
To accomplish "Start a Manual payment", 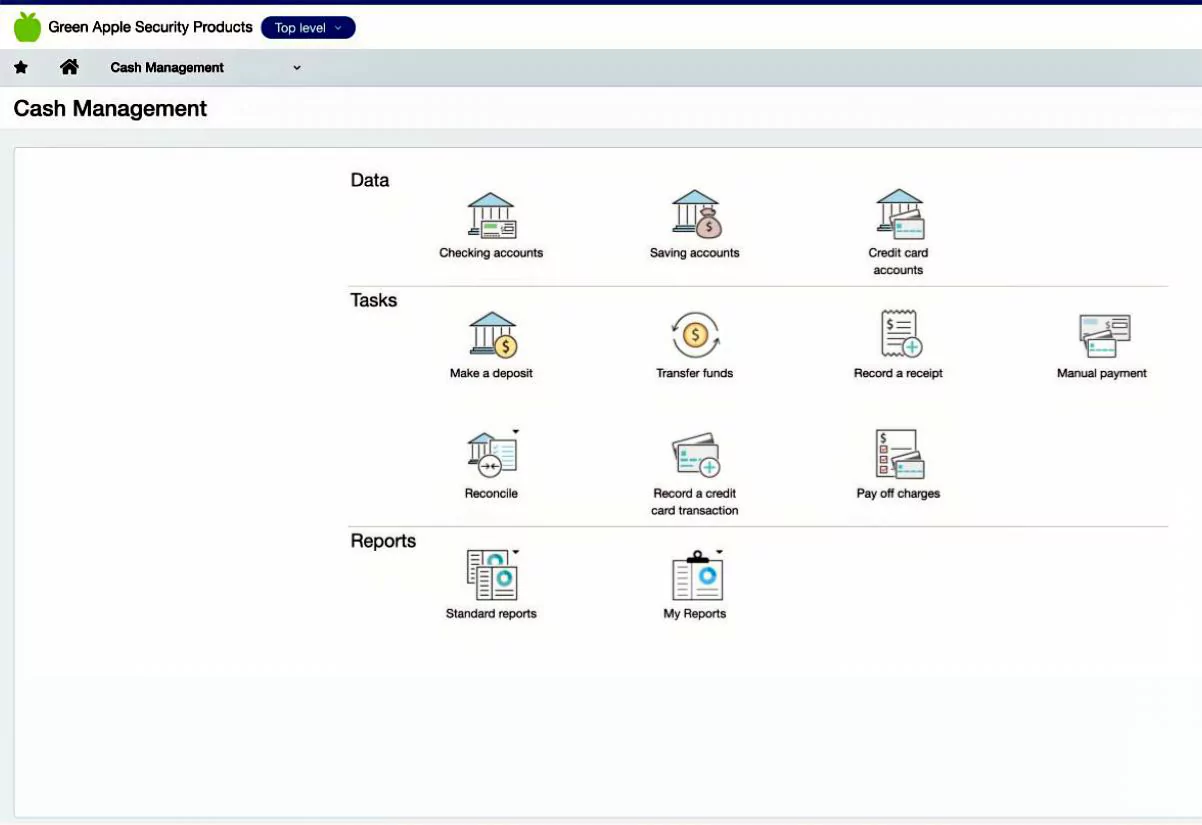I will click(1102, 336).
